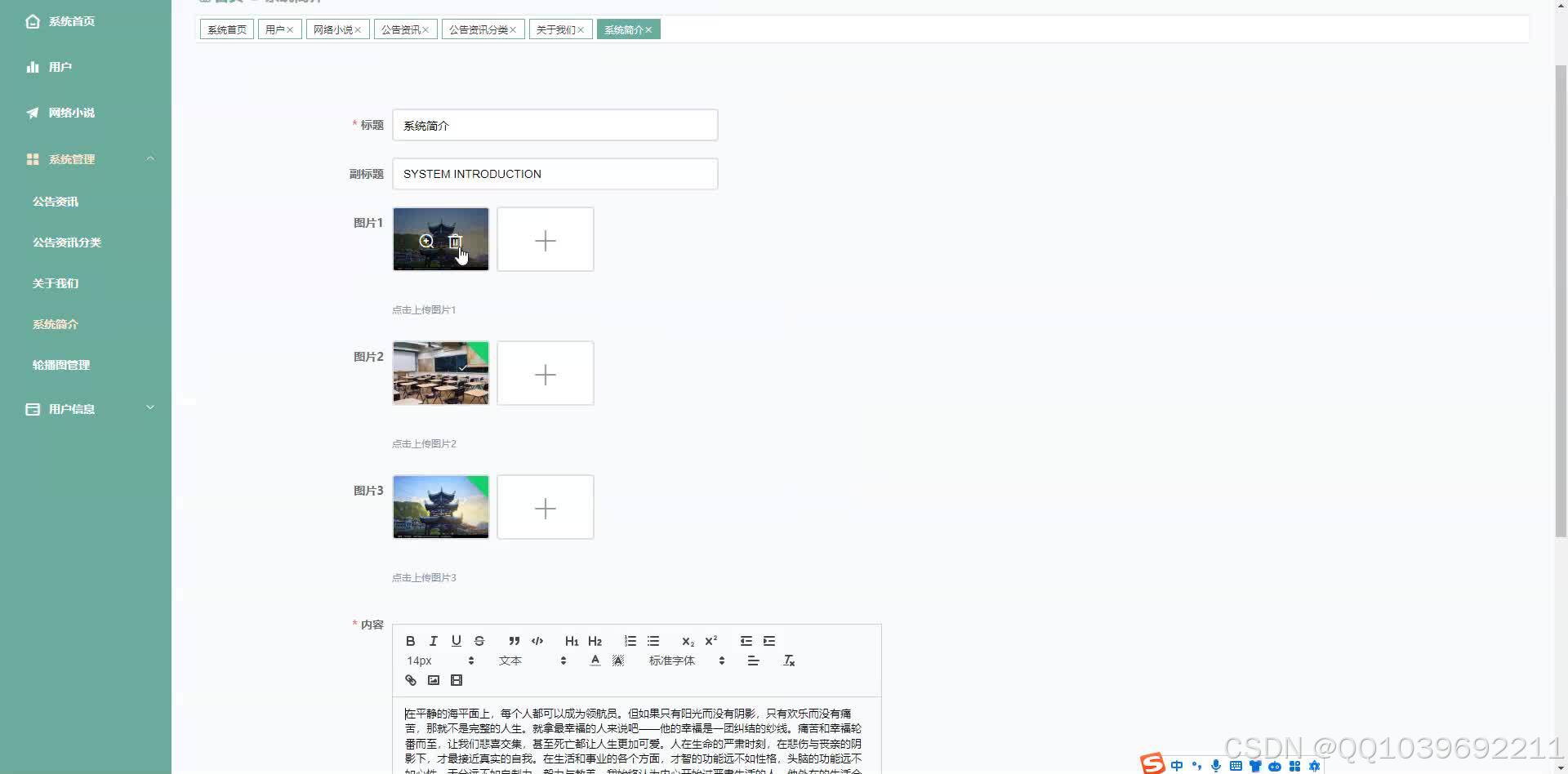Insert a blockquote with quote icon
This screenshot has height=774, width=1568.
click(514, 641)
